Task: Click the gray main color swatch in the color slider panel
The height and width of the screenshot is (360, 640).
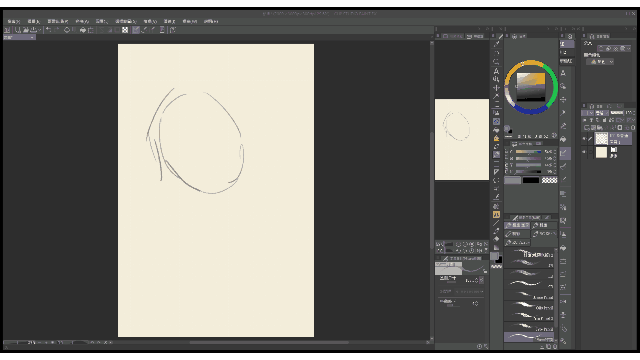Action: click(x=512, y=180)
